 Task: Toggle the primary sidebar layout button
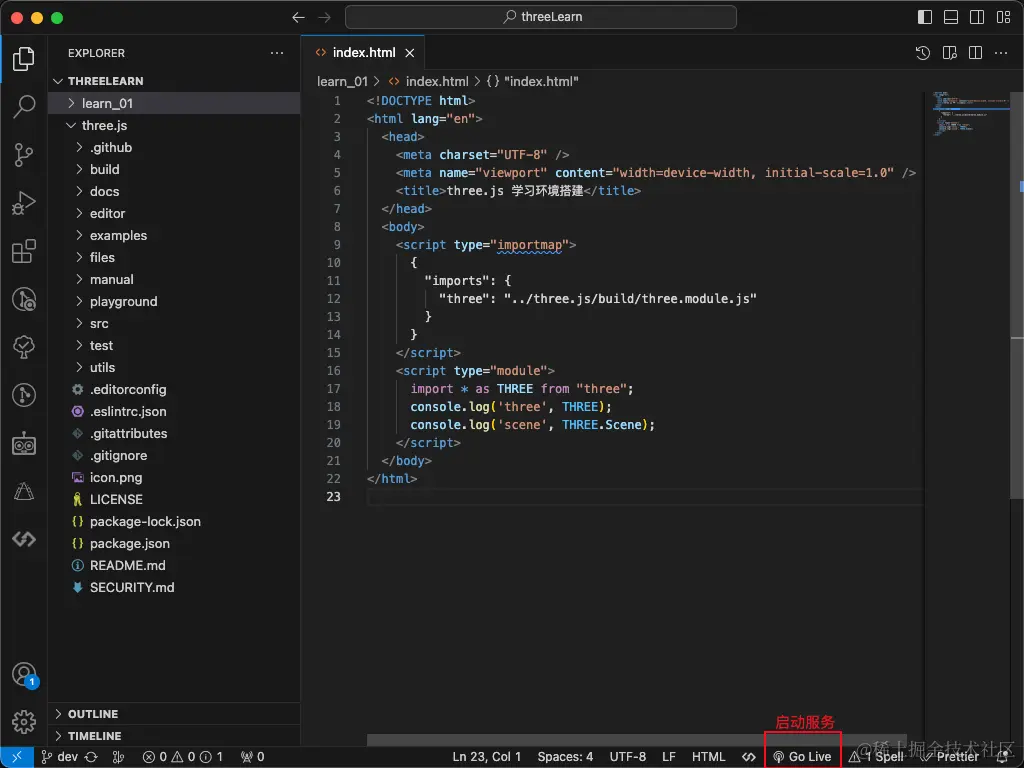click(924, 17)
